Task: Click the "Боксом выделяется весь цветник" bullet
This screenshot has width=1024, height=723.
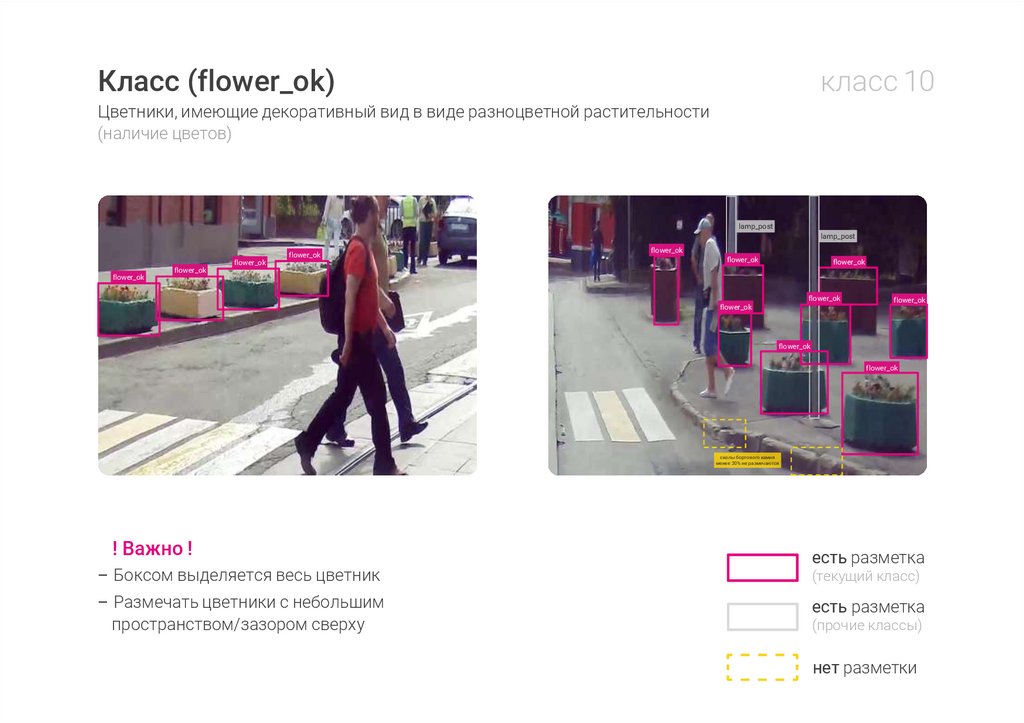Action: [246, 576]
